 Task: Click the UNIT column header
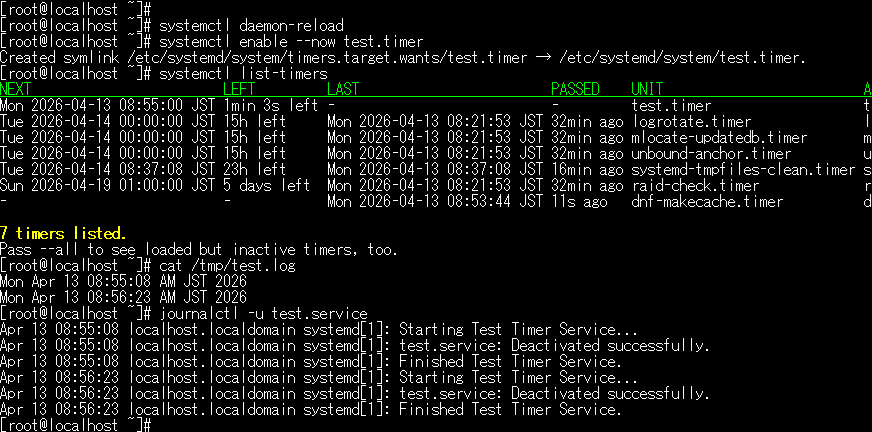point(647,89)
